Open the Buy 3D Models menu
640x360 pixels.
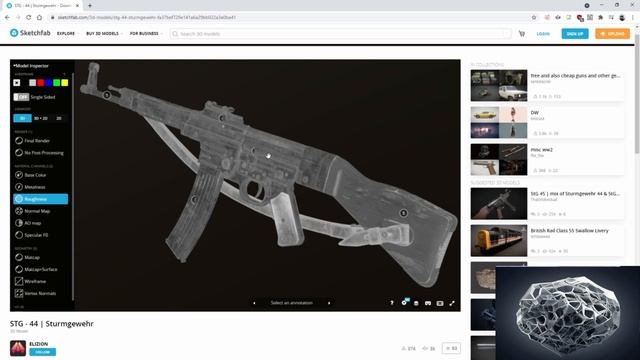(104, 33)
